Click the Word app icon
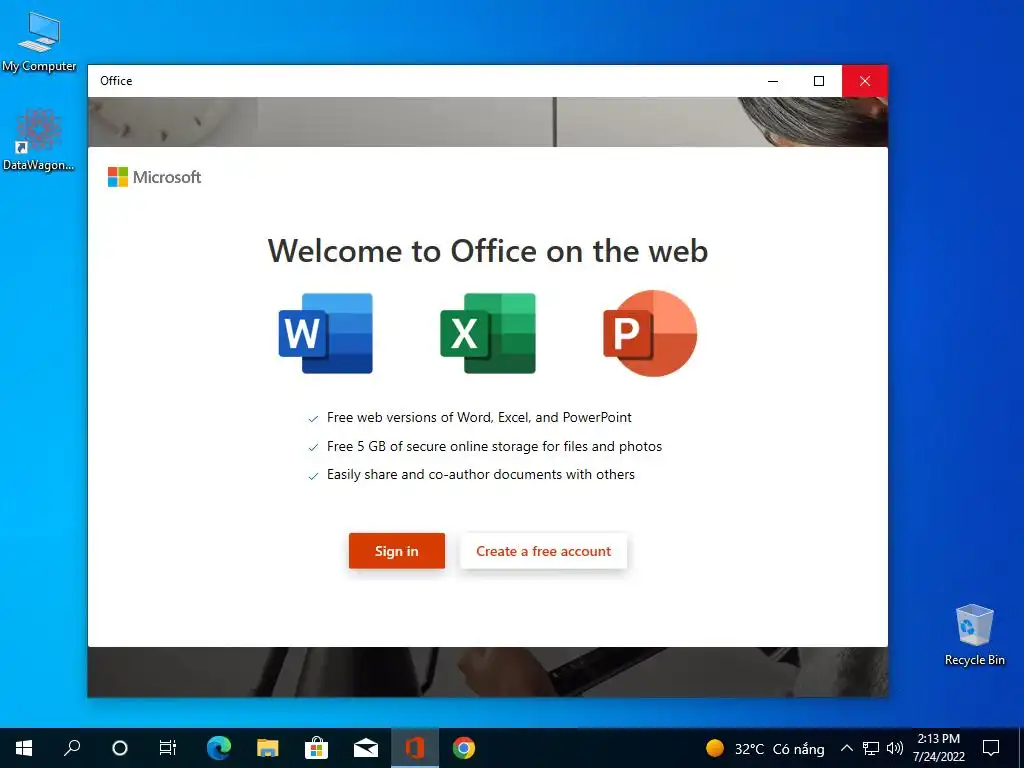The image size is (1024, 768). [325, 333]
